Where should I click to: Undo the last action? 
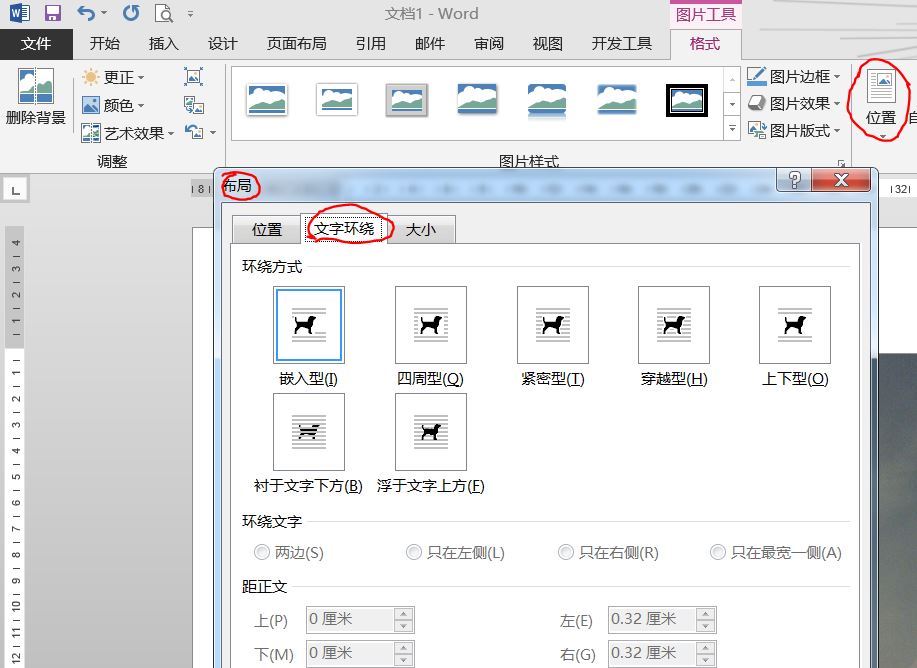click(86, 13)
